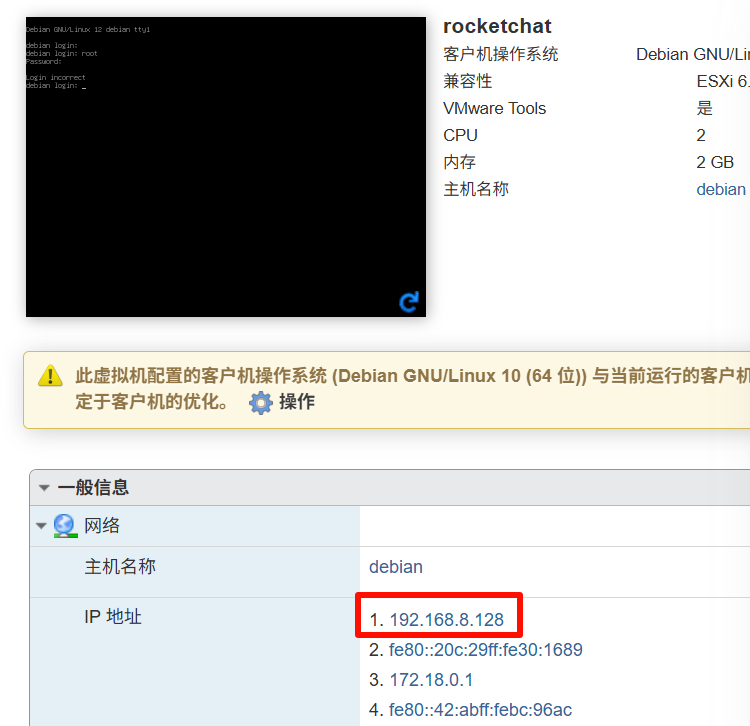Click debian hostname in network section

click(396, 567)
